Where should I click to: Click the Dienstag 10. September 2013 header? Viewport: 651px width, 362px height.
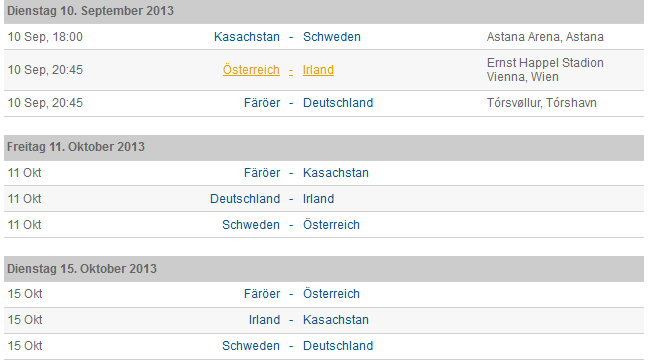click(x=324, y=11)
